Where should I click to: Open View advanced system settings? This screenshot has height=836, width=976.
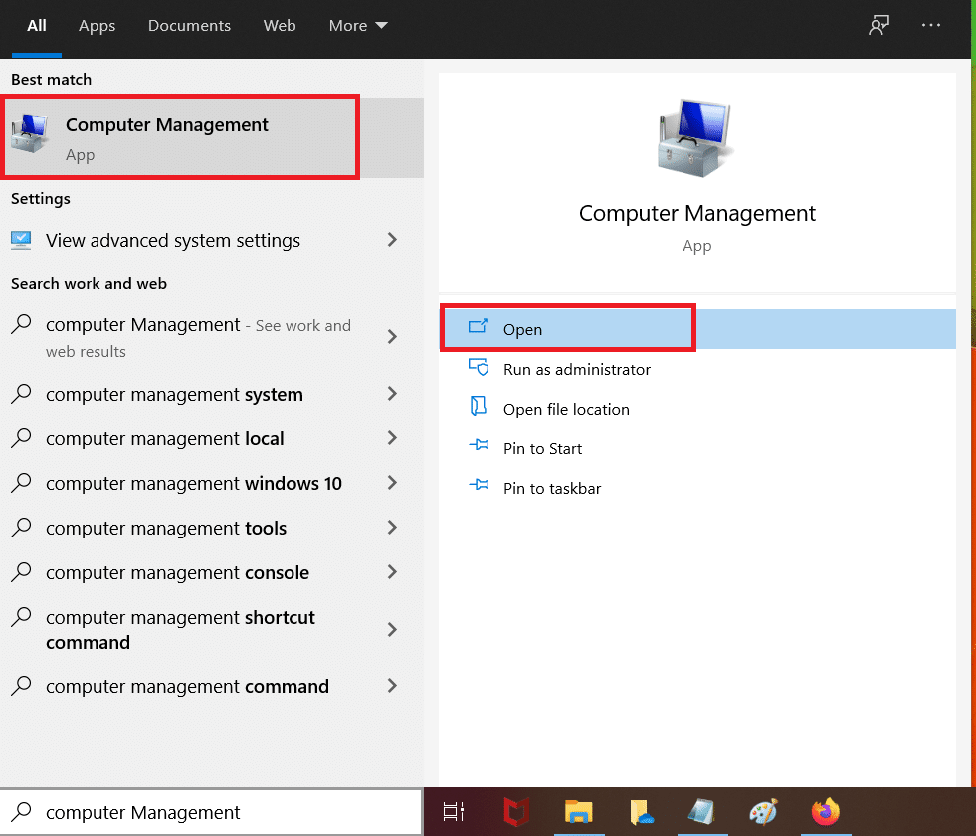(x=172, y=240)
